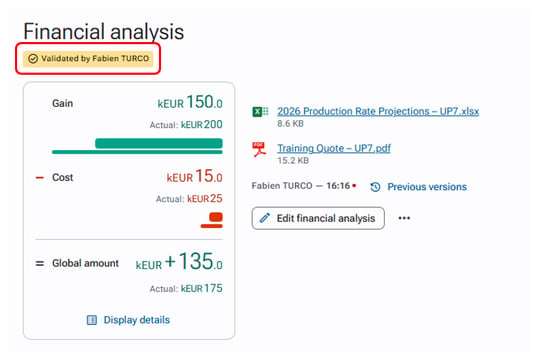The height and width of the screenshot is (364, 541).
Task: Show Previous versions
Action: pyautogui.click(x=427, y=187)
